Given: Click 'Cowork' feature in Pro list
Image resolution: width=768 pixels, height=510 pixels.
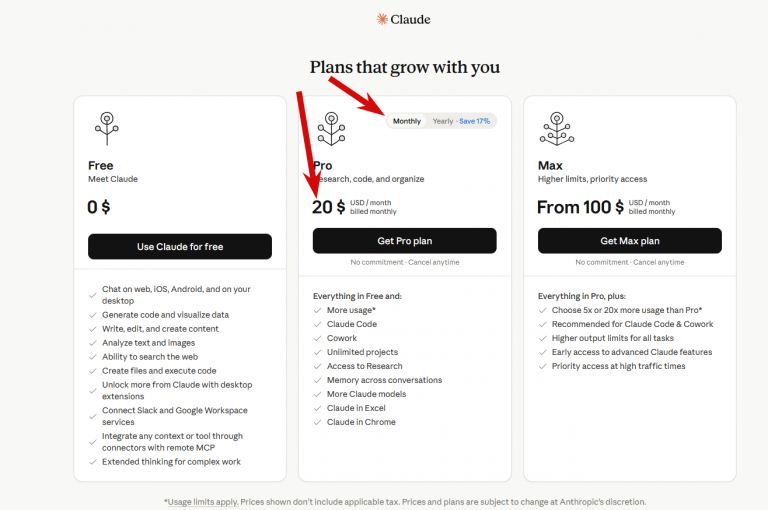Looking at the screenshot, I should click(x=342, y=338).
